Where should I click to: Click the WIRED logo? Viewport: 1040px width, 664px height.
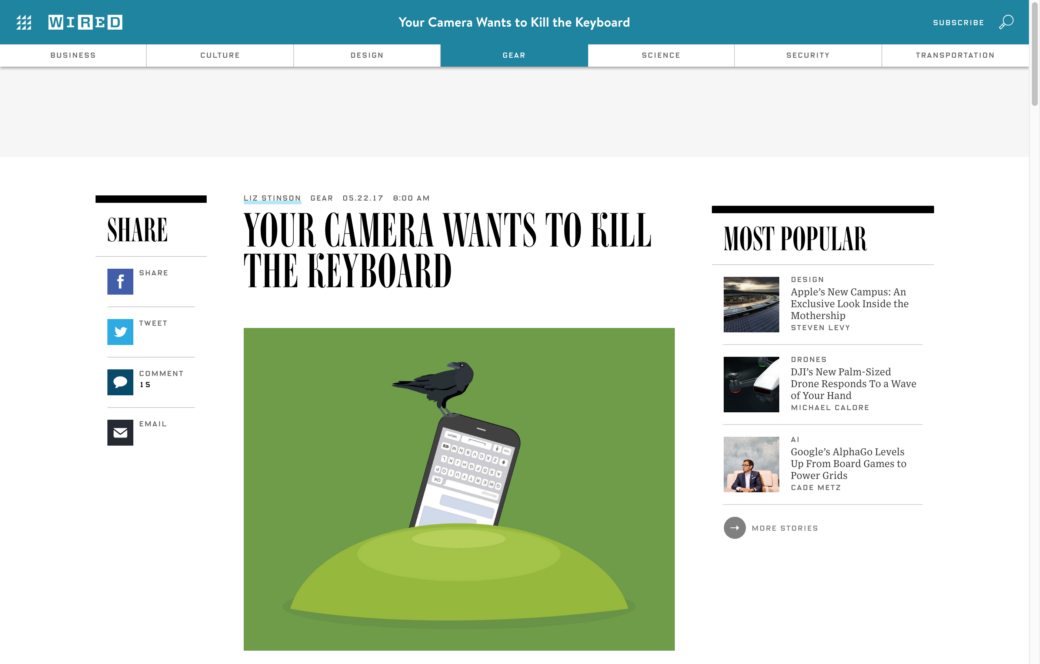point(85,22)
